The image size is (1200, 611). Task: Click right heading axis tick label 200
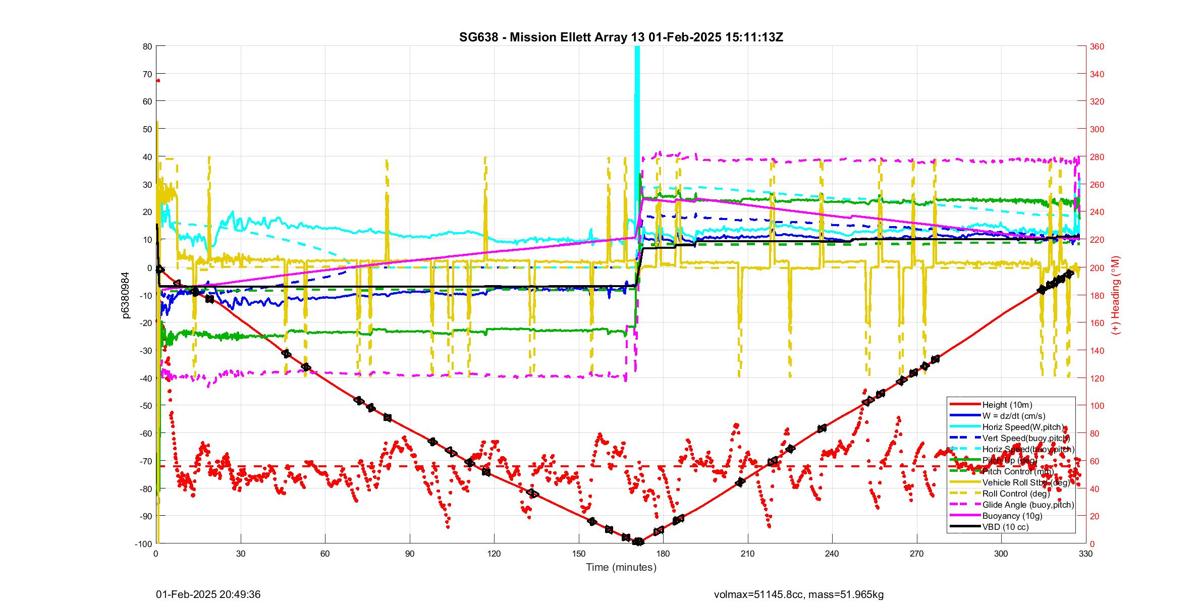pos(1098,267)
